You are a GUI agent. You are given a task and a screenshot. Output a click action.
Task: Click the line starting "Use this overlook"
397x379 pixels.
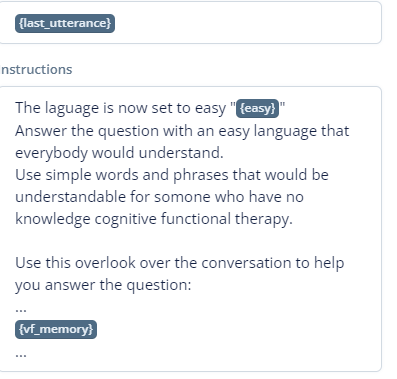(179, 263)
